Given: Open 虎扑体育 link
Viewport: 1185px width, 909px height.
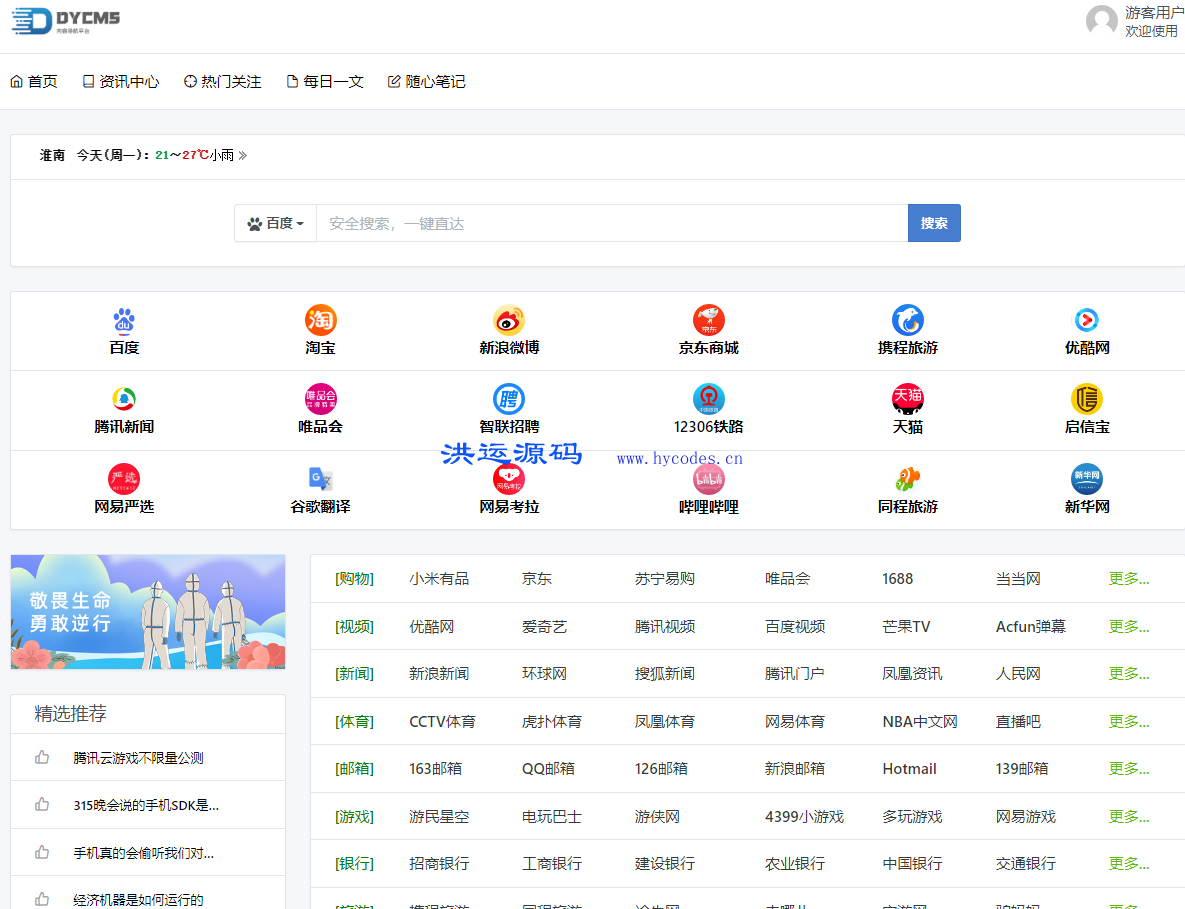Looking at the screenshot, I should point(552,722).
